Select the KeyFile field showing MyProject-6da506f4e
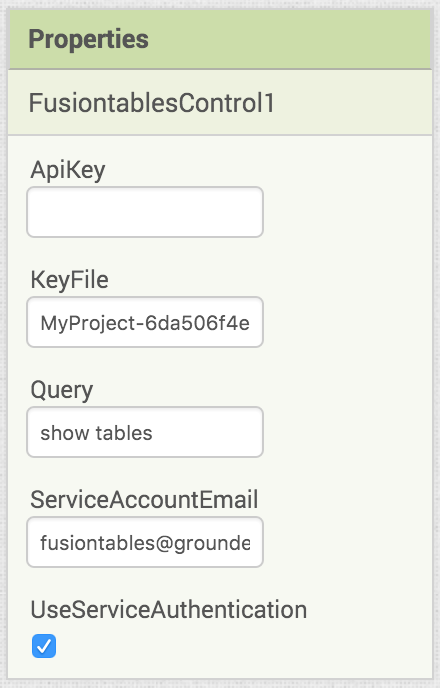The height and width of the screenshot is (688, 440). 145,322
